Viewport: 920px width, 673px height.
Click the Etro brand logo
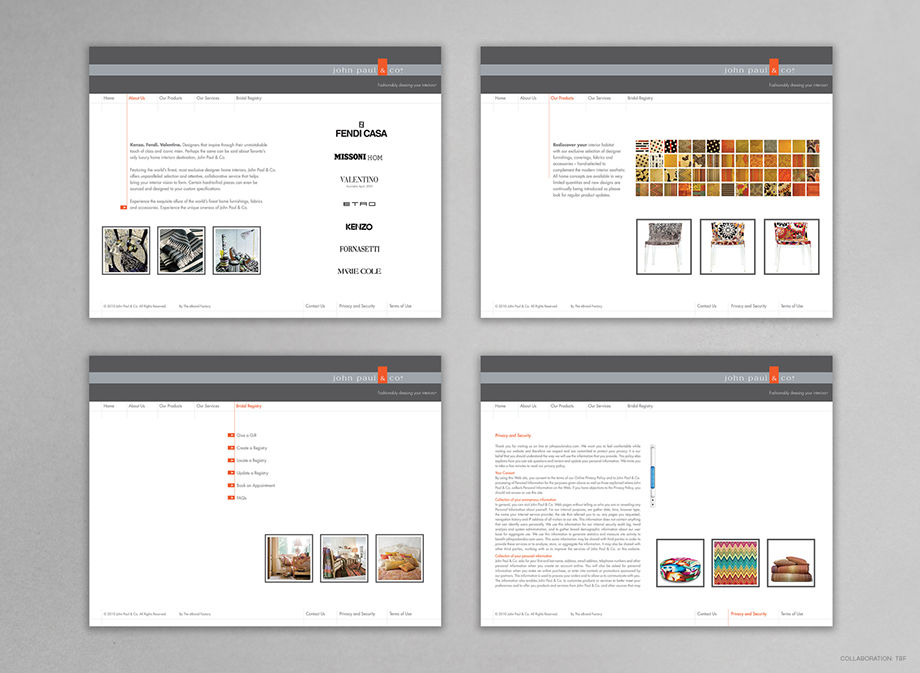[x=359, y=204]
